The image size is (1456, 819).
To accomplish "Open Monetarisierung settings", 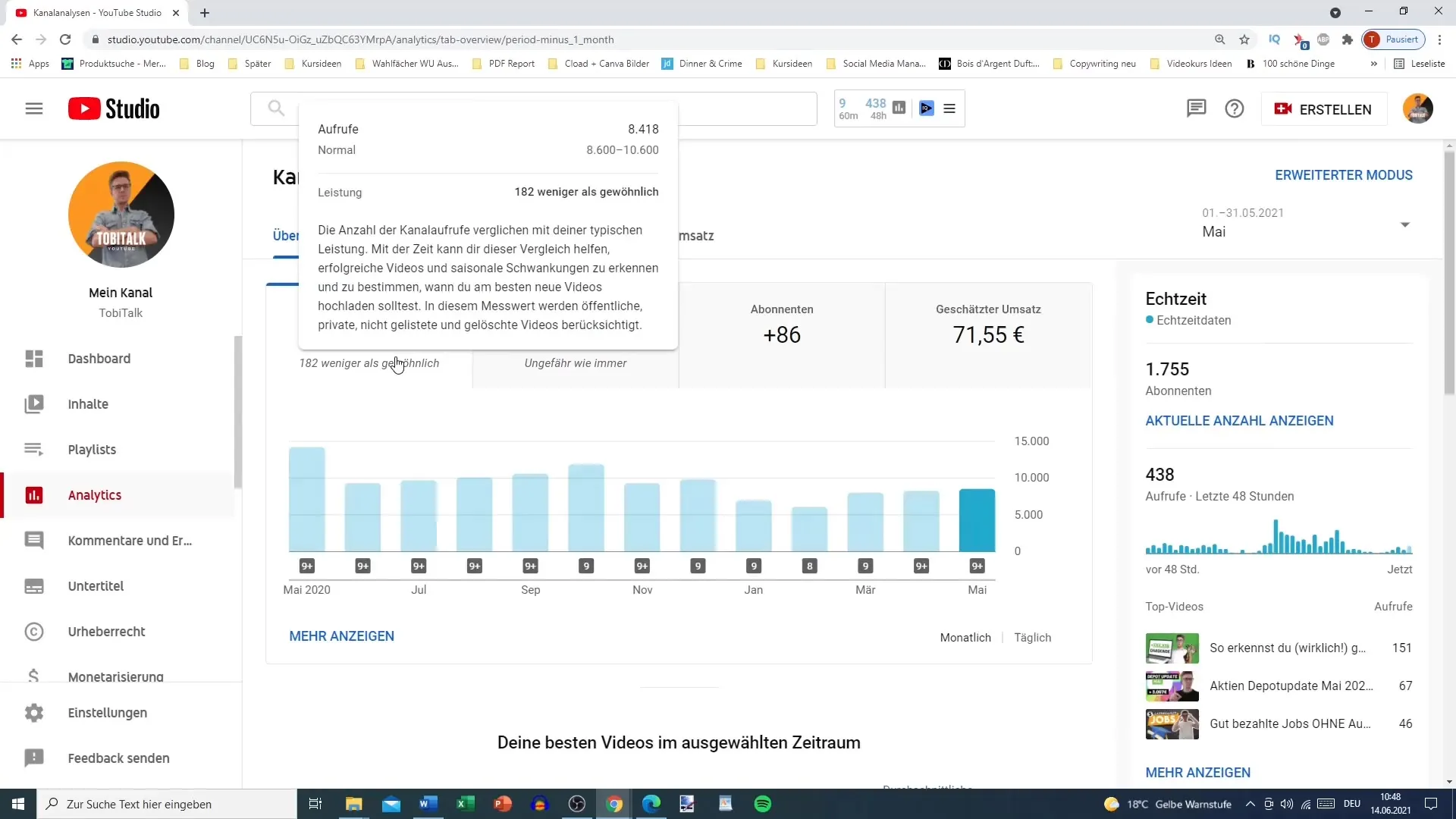I will pyautogui.click(x=115, y=677).
